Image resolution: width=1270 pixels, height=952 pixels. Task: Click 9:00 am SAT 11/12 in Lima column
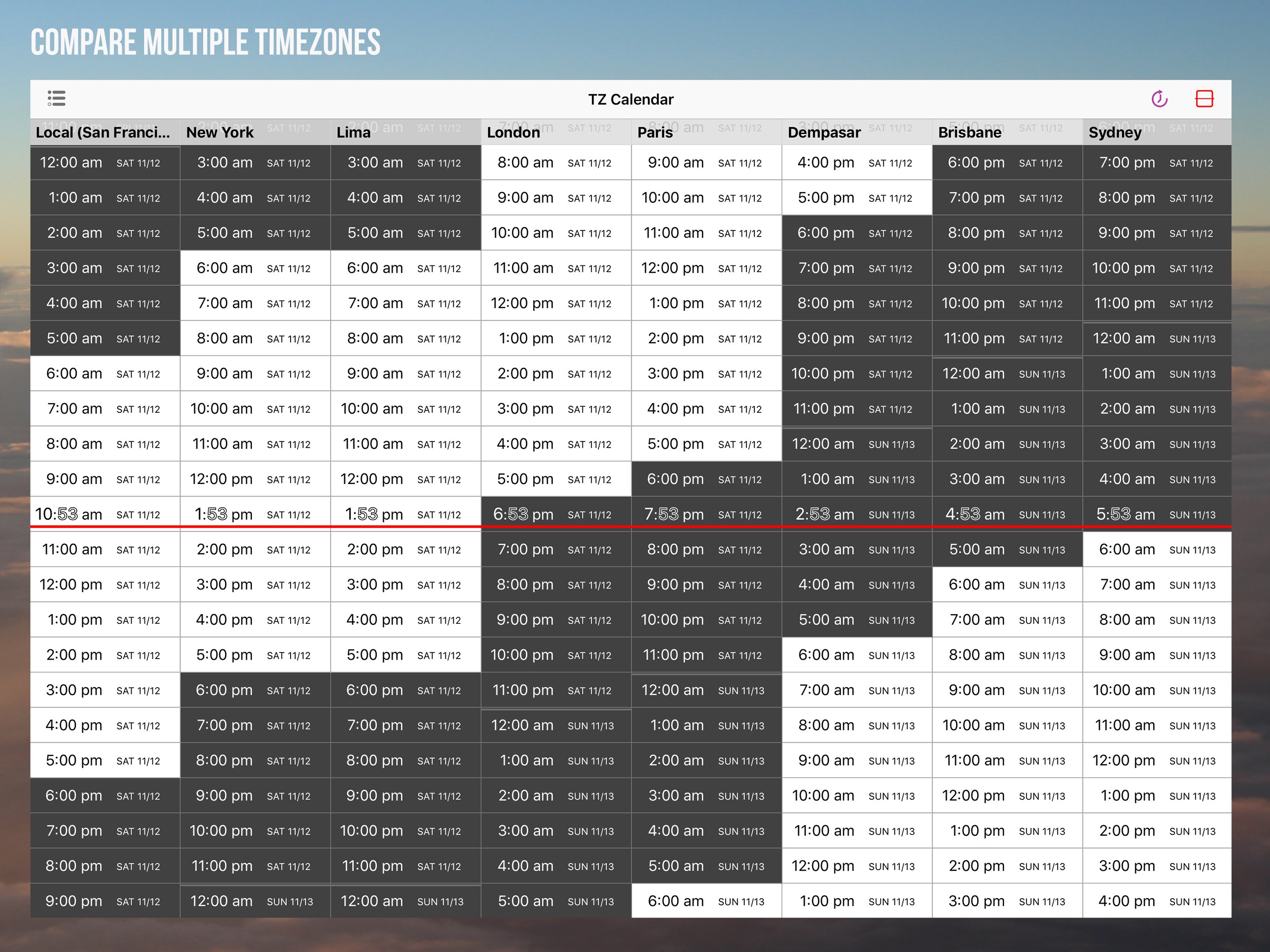tap(406, 374)
